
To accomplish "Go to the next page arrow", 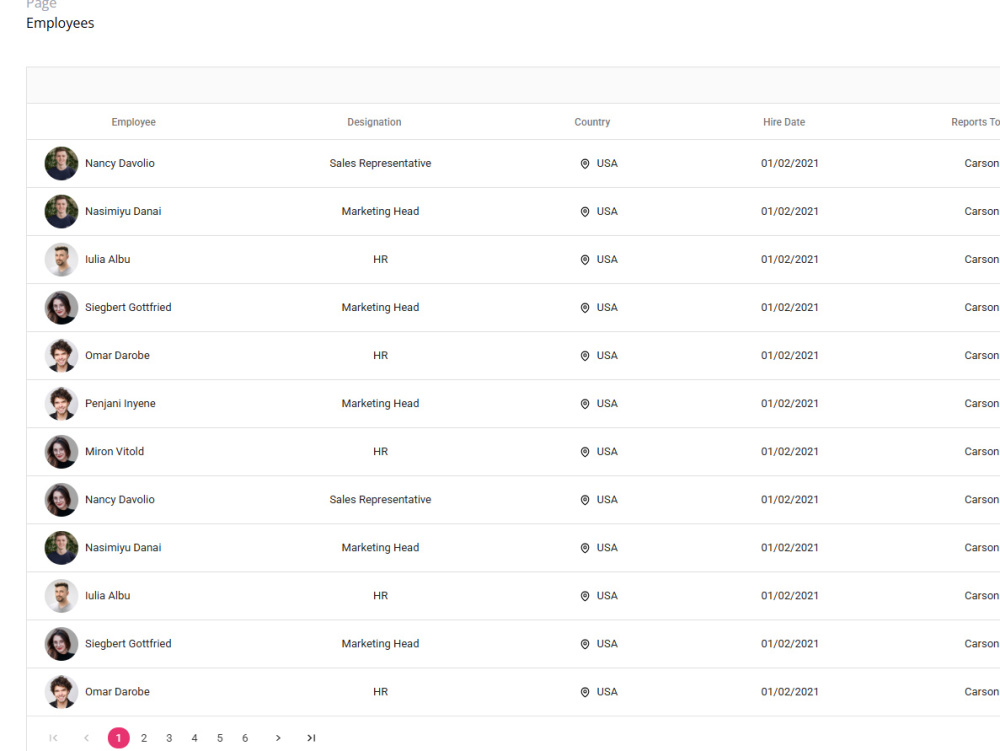I will pos(277,738).
